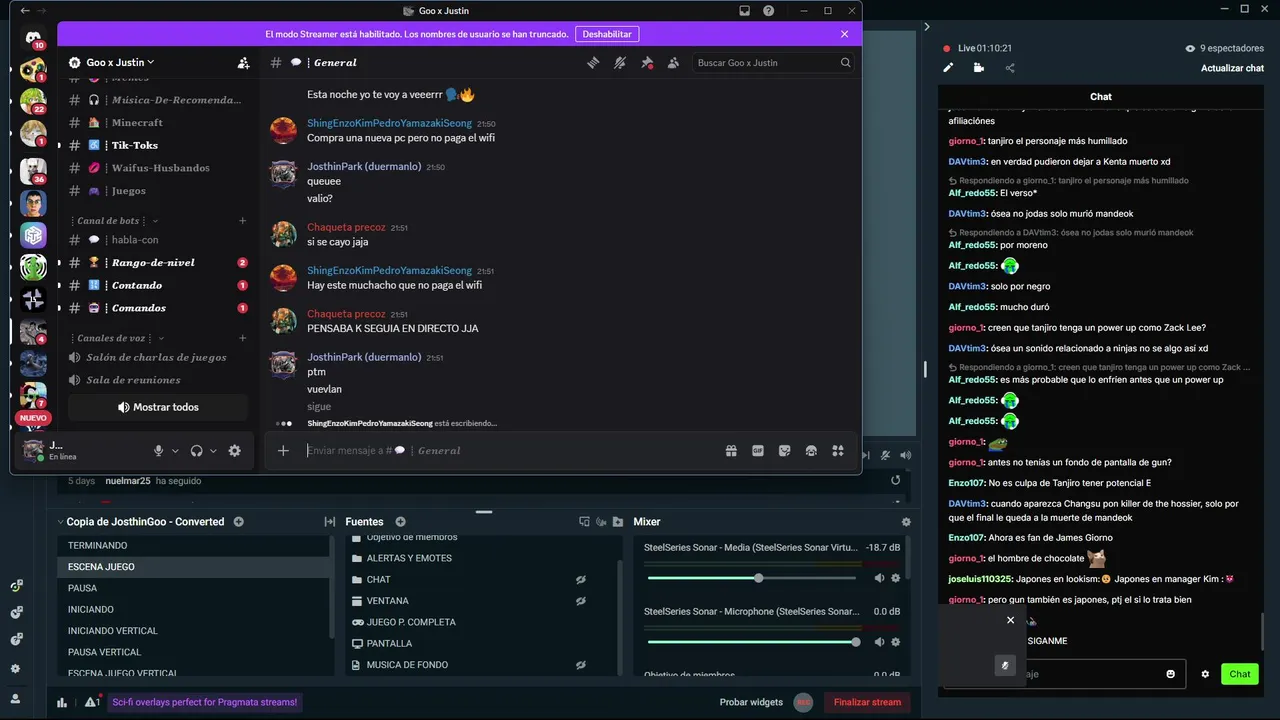Open settings gear for SteelSeries Sonar Media
The width and height of the screenshot is (1280, 720).
click(895, 578)
